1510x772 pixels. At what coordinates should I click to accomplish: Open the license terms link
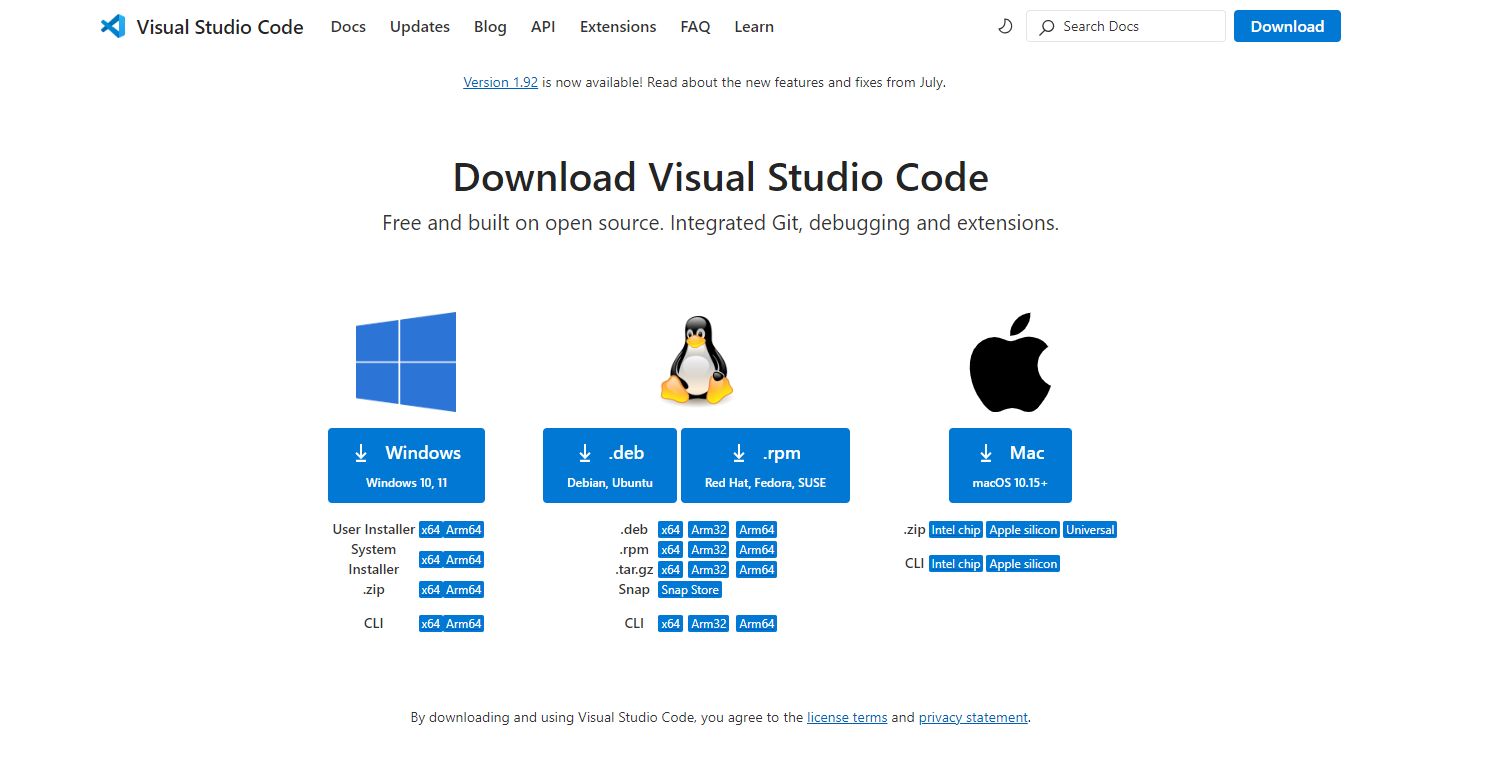point(846,717)
